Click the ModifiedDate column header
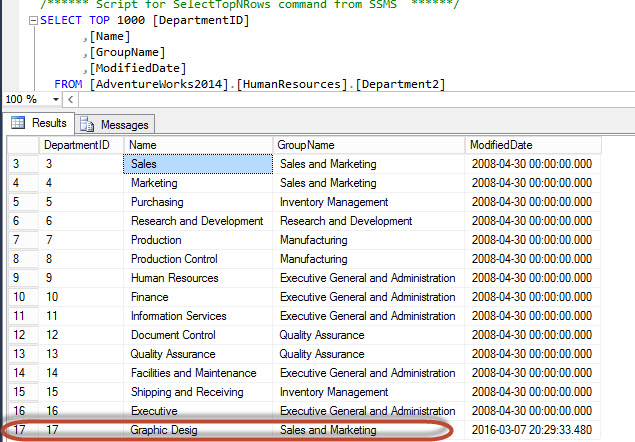This screenshot has width=635, height=442. pyautogui.click(x=533, y=145)
